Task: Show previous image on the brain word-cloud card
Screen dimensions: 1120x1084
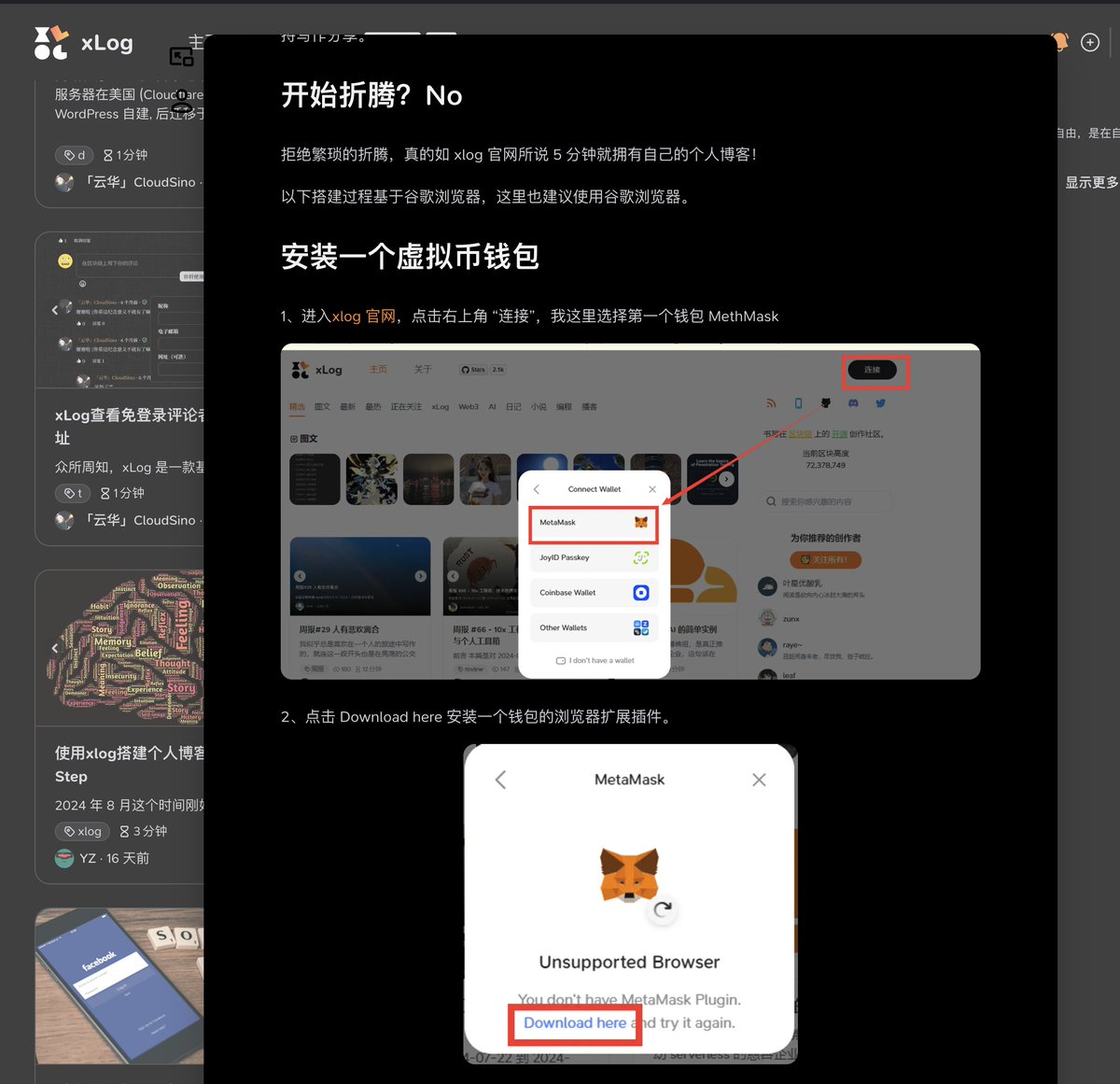Action: click(54, 648)
